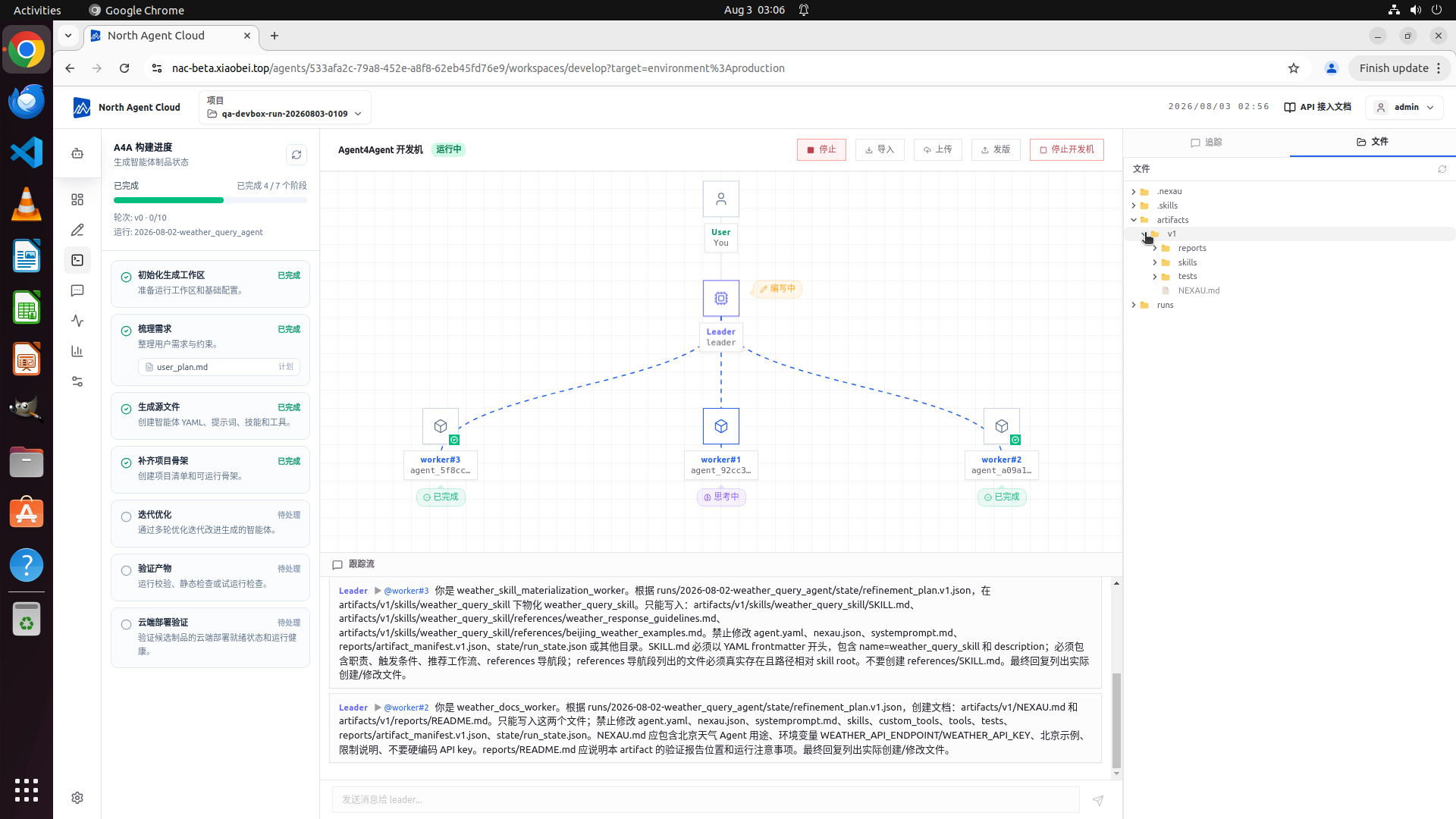Expand the runs folder in tree
1456x819 pixels.
coord(1134,305)
